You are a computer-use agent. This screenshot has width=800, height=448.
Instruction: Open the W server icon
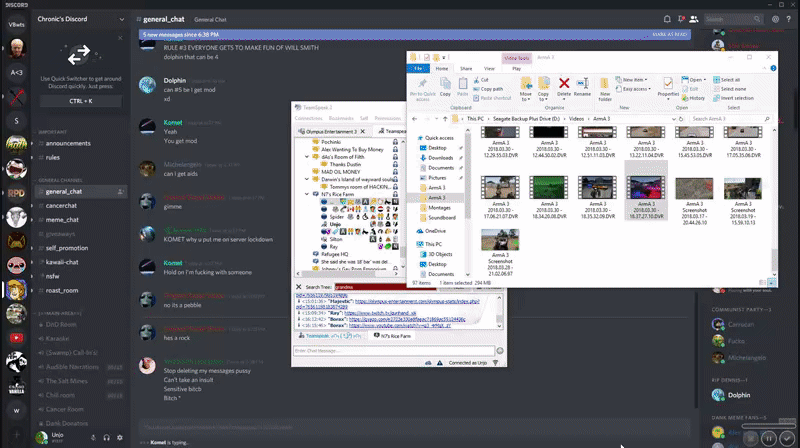point(16,410)
